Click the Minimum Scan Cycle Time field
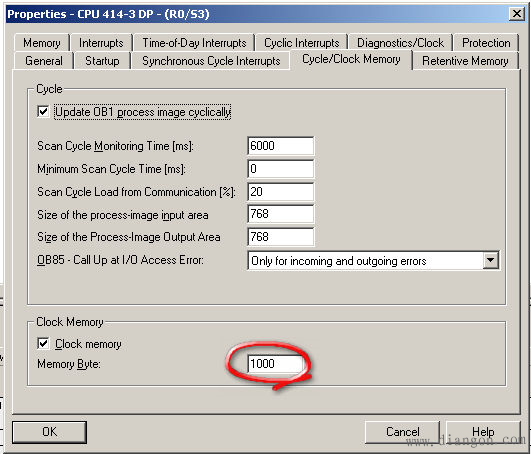This screenshot has height=454, width=531. coord(280,169)
